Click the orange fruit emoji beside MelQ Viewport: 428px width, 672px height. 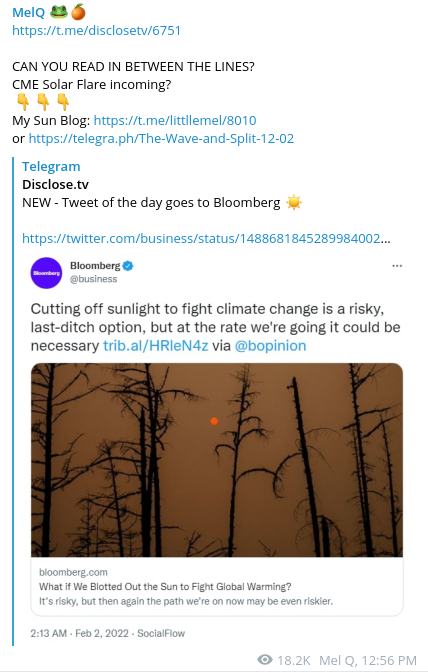pyautogui.click(x=78, y=12)
